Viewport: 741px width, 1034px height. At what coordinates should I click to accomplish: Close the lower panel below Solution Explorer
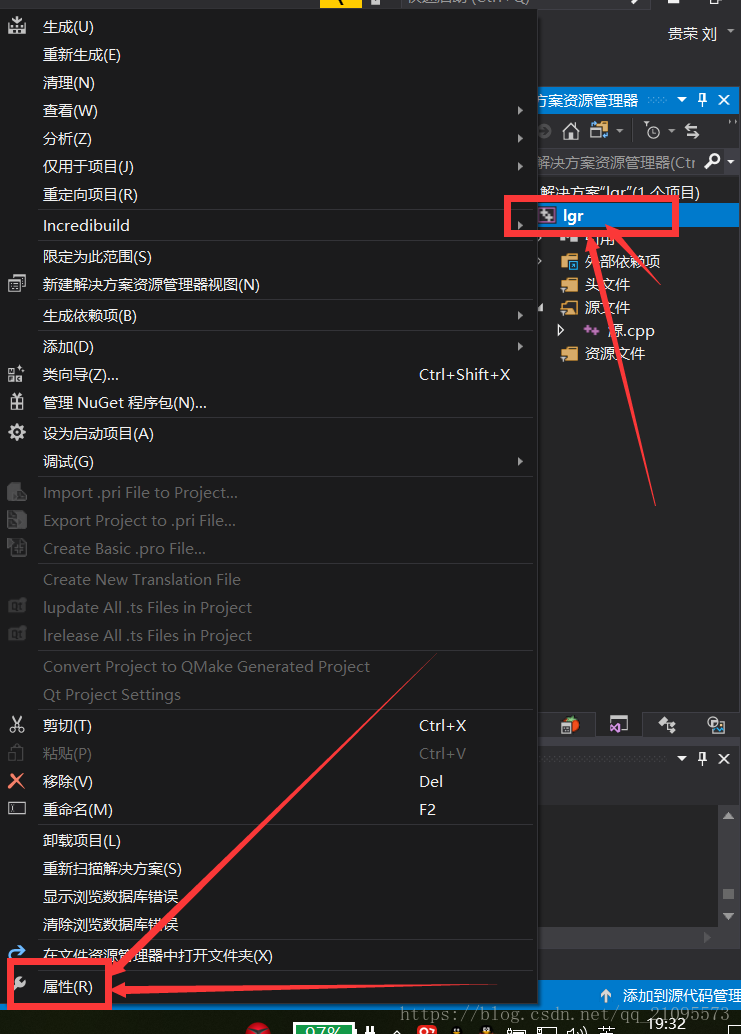[x=724, y=758]
